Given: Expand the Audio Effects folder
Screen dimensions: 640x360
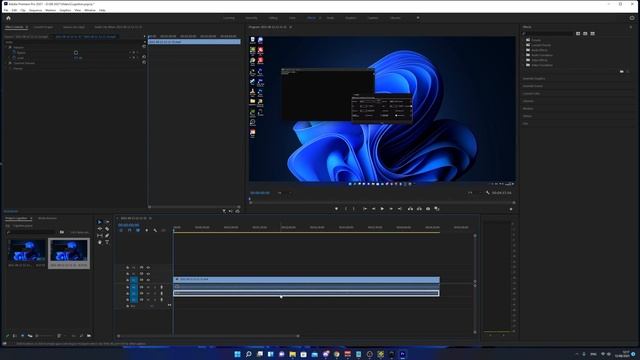Looking at the screenshot, I should pyautogui.click(x=524, y=50).
